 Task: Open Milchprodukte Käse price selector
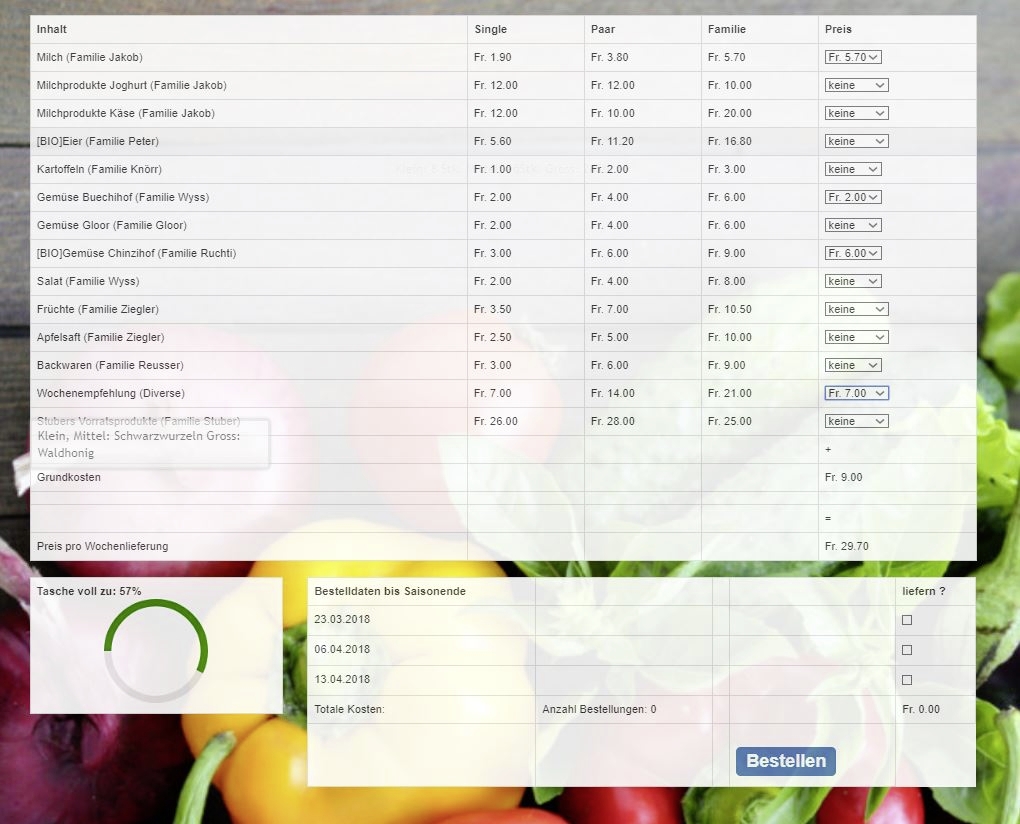(x=856, y=114)
